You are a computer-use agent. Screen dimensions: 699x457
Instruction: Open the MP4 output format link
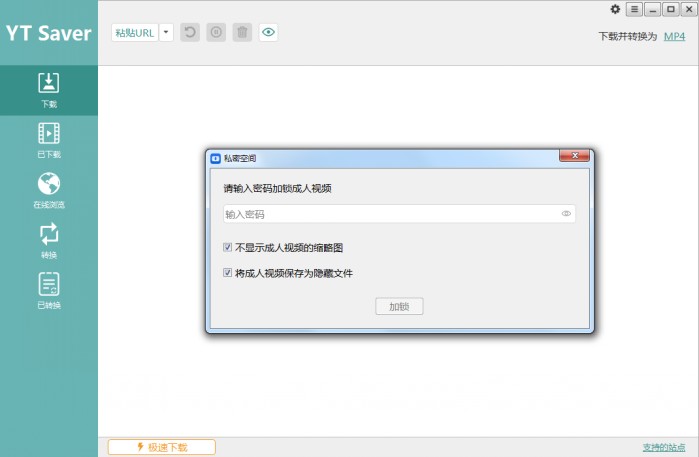point(674,37)
